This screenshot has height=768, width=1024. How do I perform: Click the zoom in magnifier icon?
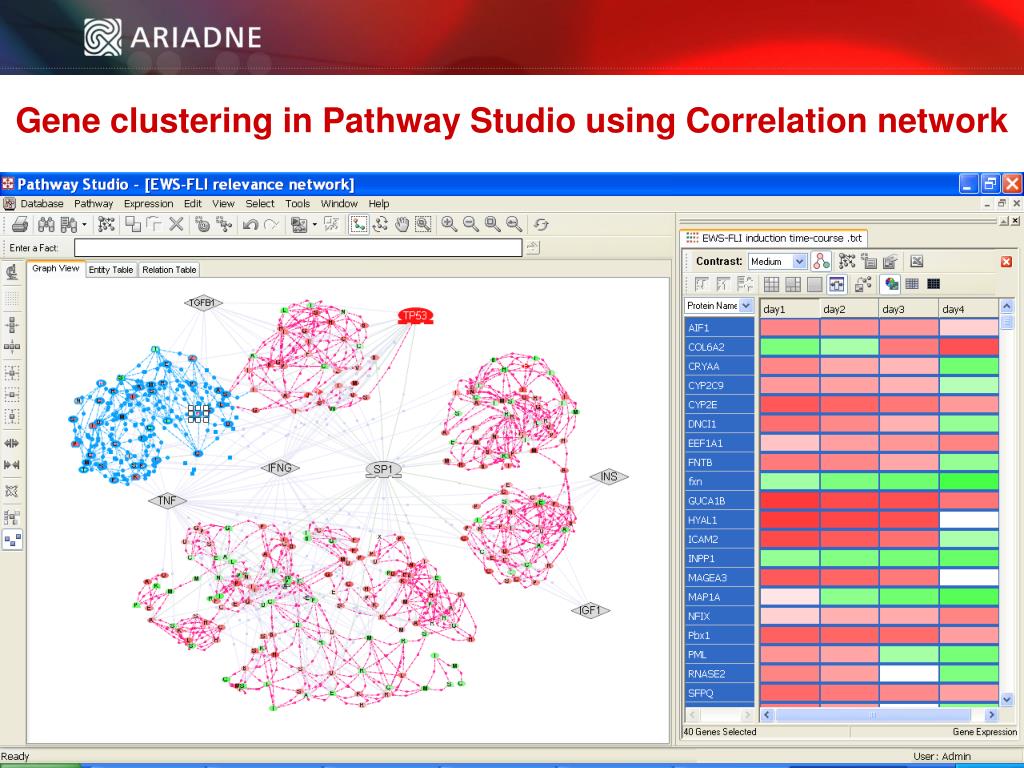pos(449,225)
